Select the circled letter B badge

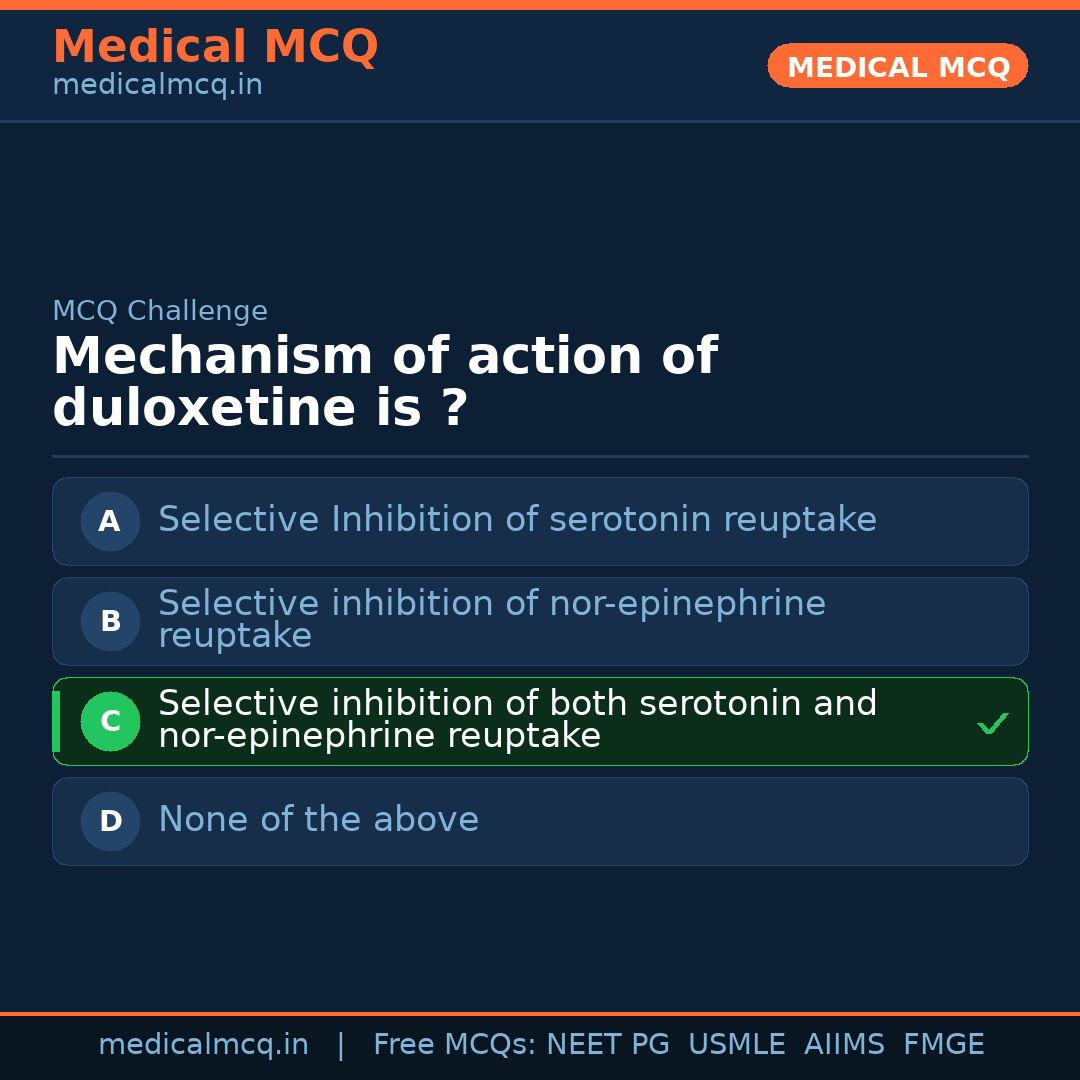[x=110, y=621]
